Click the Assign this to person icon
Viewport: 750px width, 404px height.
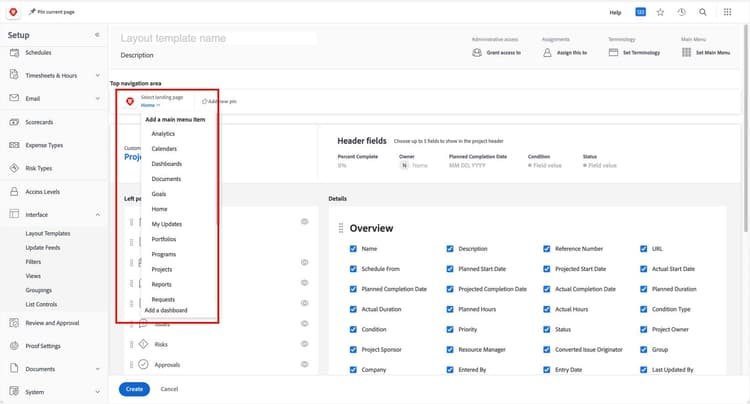(547, 53)
